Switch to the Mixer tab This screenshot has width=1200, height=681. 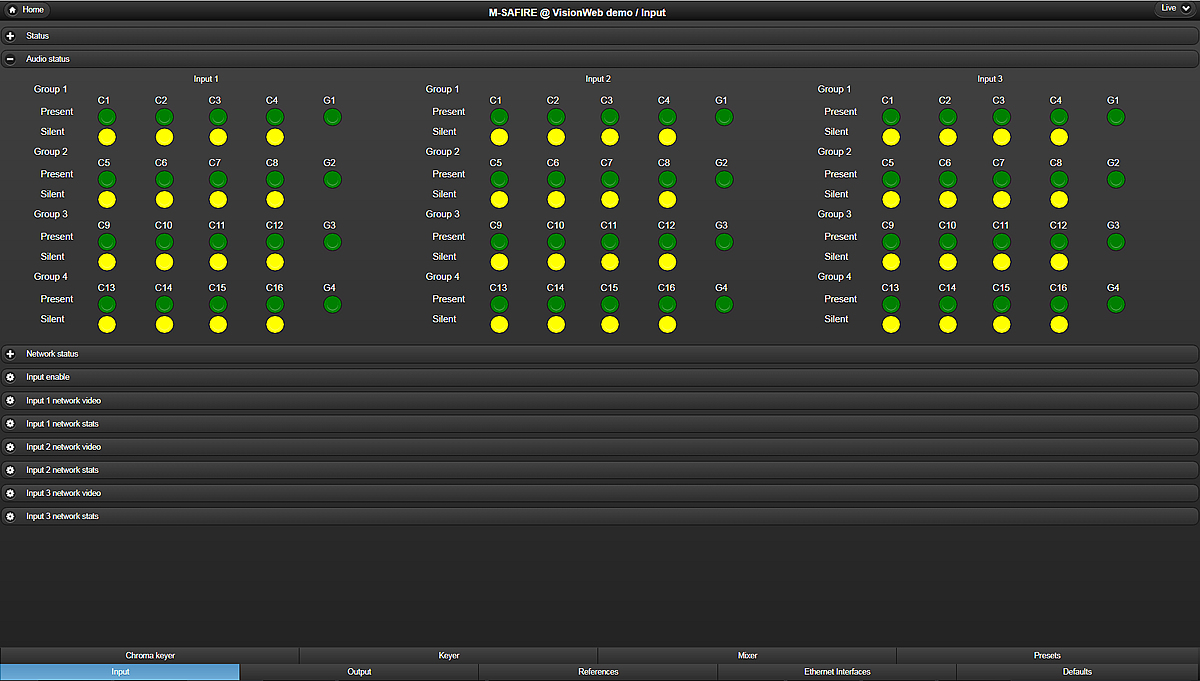(747, 656)
